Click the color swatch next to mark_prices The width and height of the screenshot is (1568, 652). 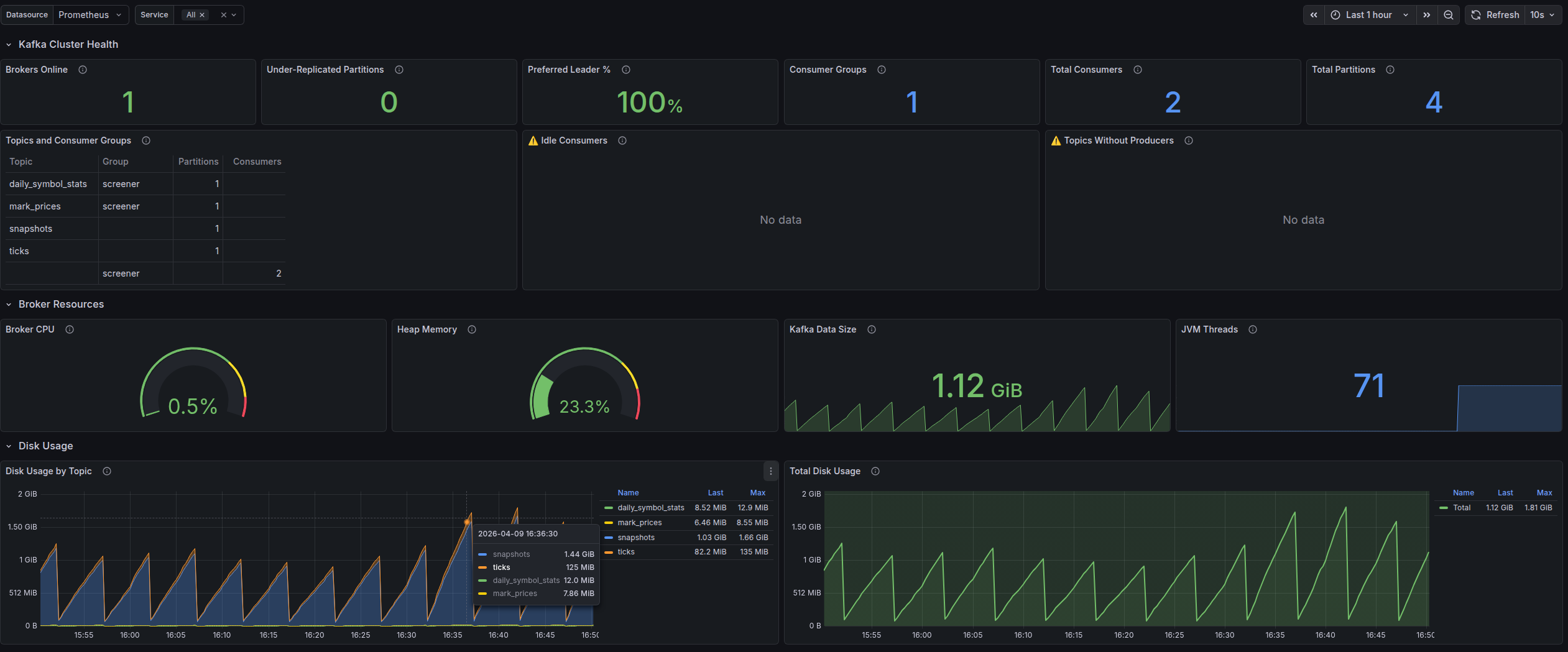607,523
